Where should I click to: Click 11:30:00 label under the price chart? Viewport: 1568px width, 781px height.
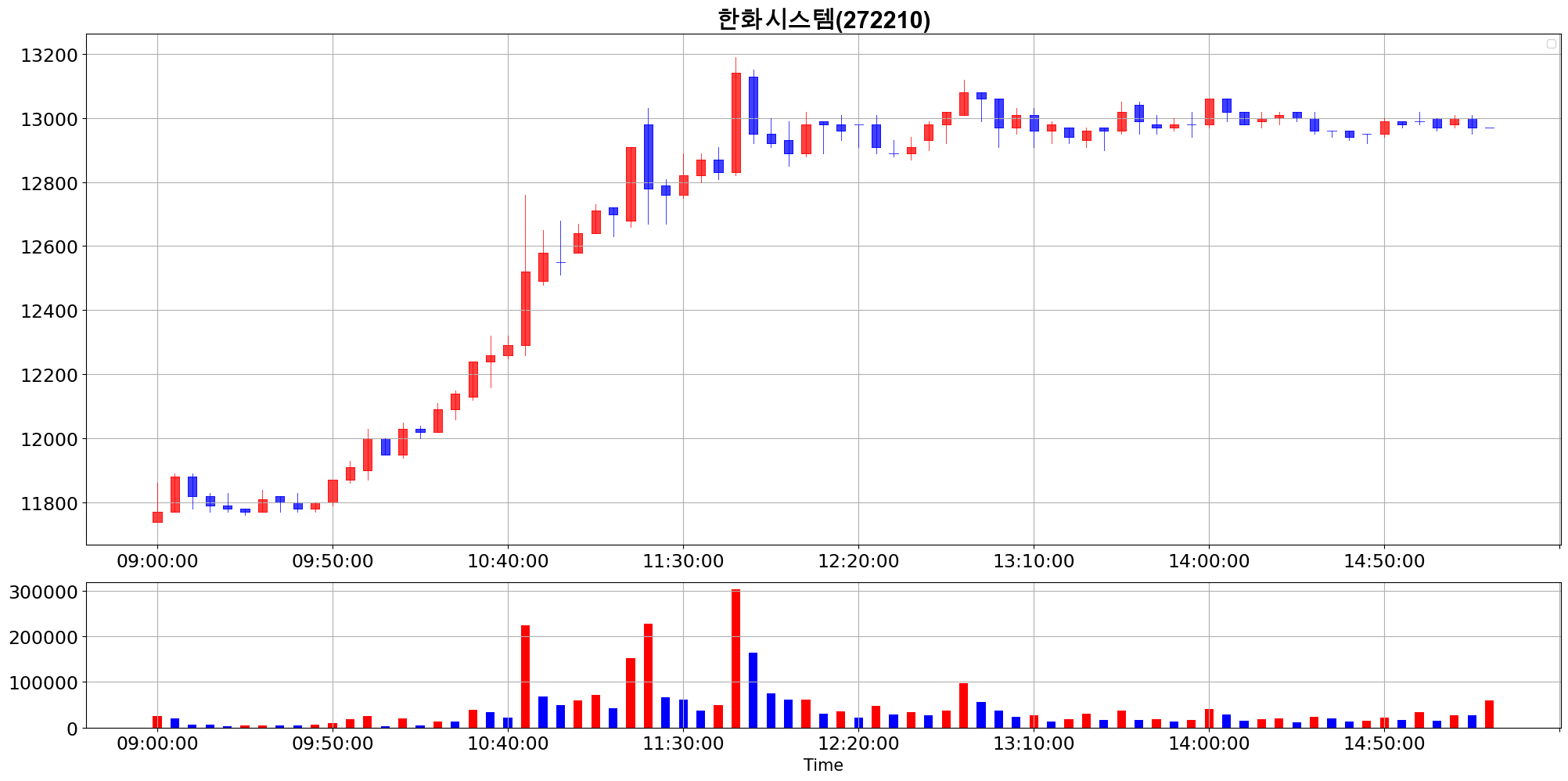683,561
